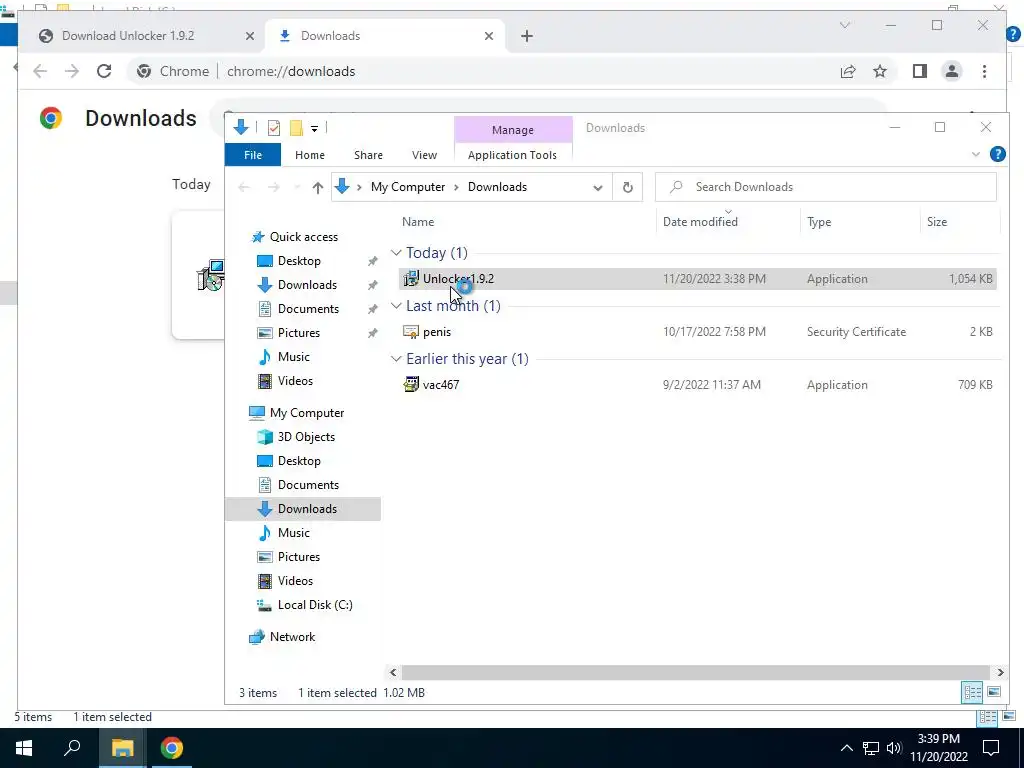The height and width of the screenshot is (768, 1024).
Task: Collapse the Today (1) group
Action: click(x=396, y=253)
